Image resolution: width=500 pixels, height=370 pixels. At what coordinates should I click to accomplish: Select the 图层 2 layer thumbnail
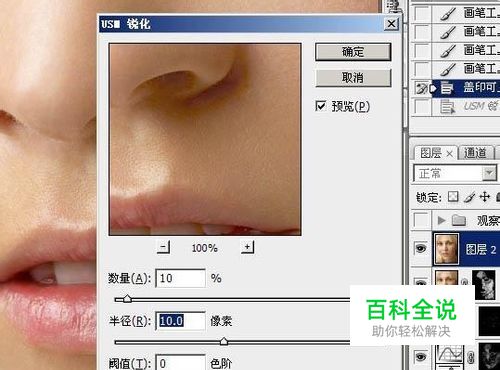point(446,249)
